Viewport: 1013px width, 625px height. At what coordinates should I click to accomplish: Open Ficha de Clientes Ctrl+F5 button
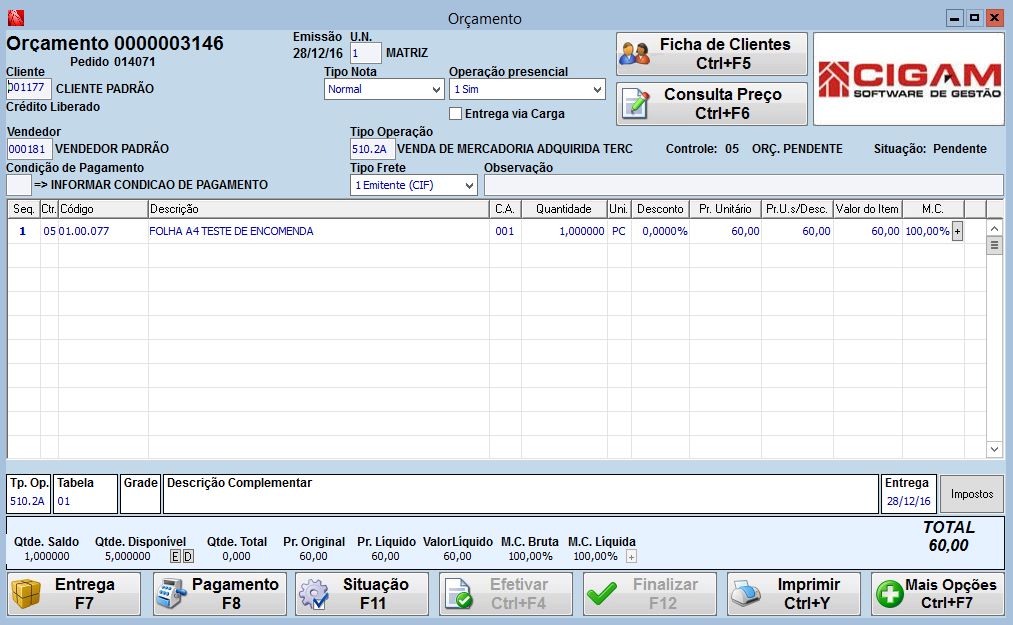(712, 54)
